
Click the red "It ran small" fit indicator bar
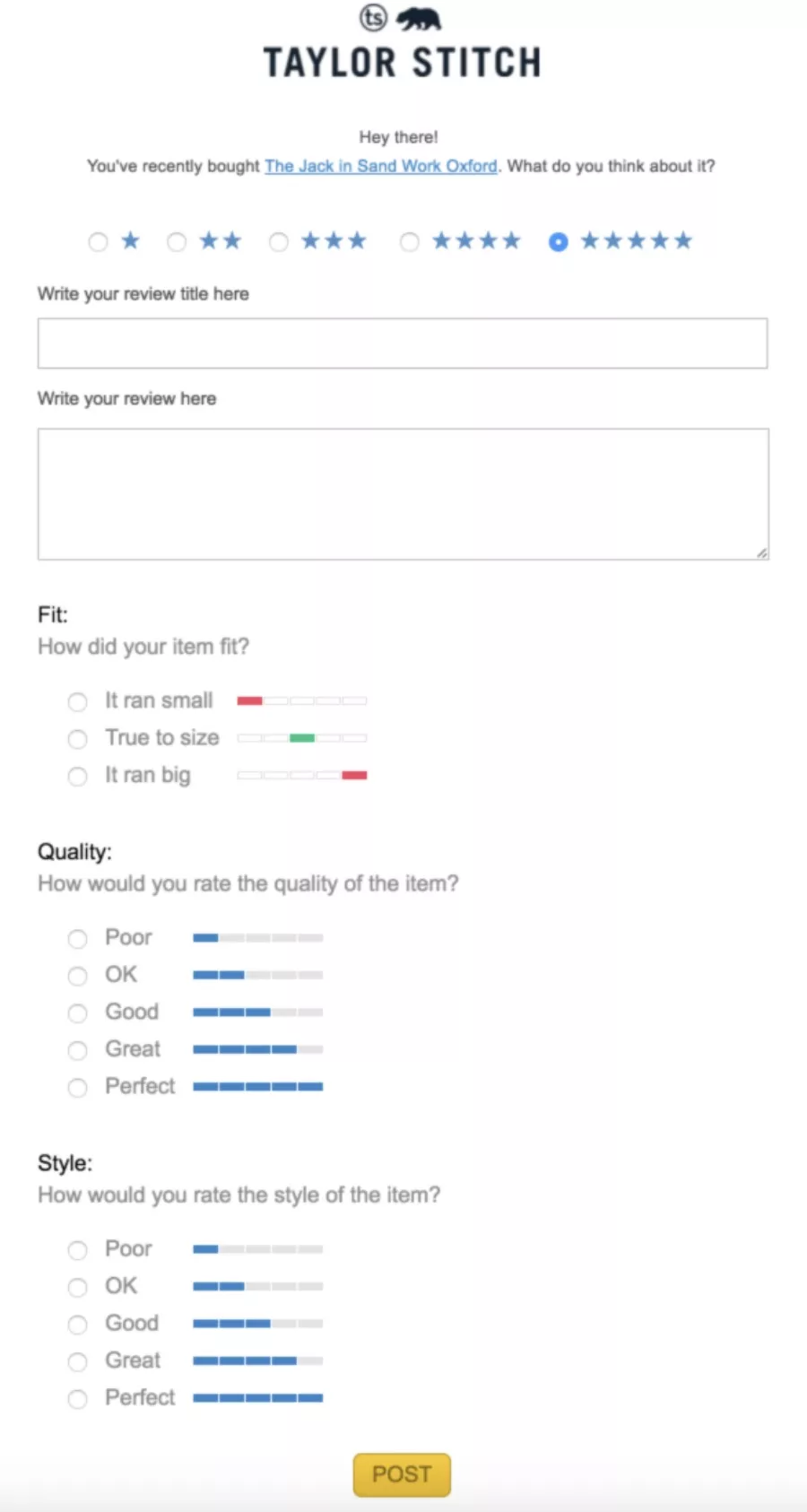(x=249, y=700)
